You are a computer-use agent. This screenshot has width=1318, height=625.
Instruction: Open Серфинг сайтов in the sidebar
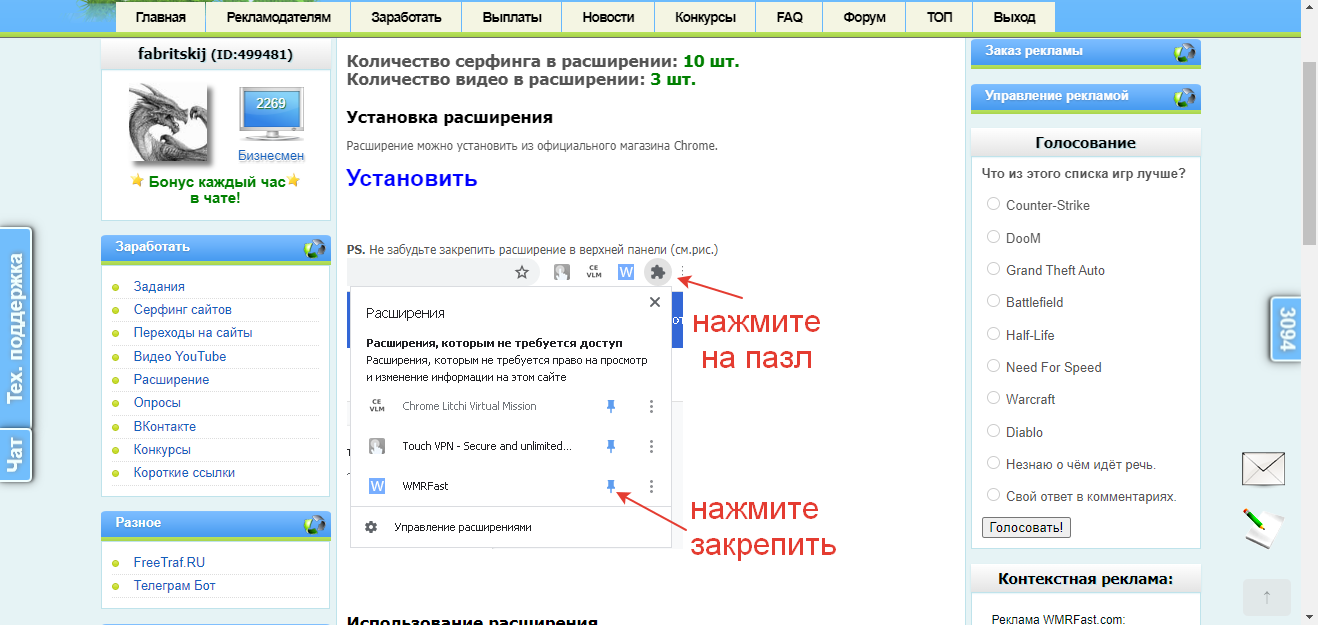pyautogui.click(x=183, y=310)
